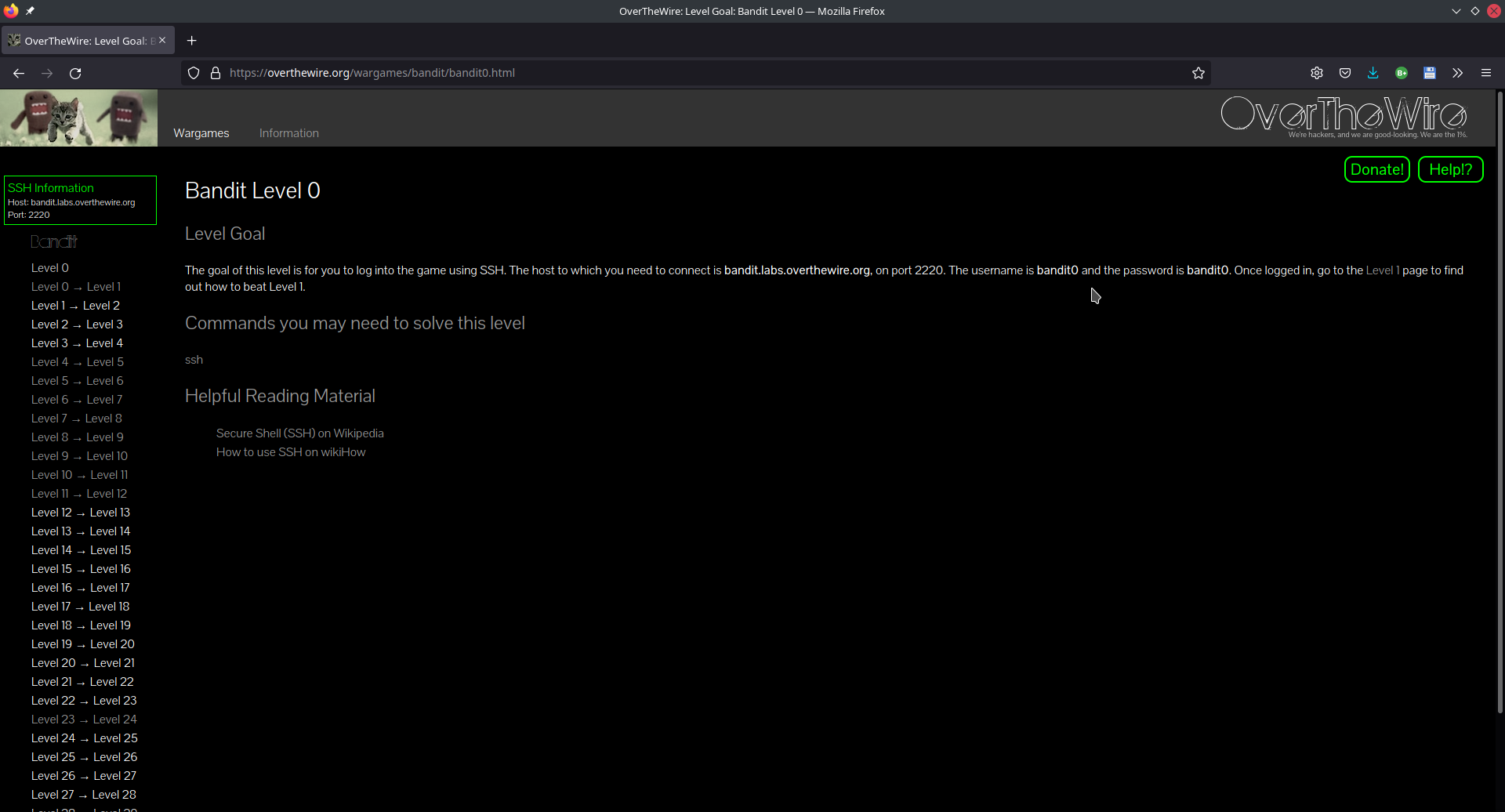Screen dimensions: 1505x812
Task: Go to Level 5 → Level 6
Action: coord(77,381)
